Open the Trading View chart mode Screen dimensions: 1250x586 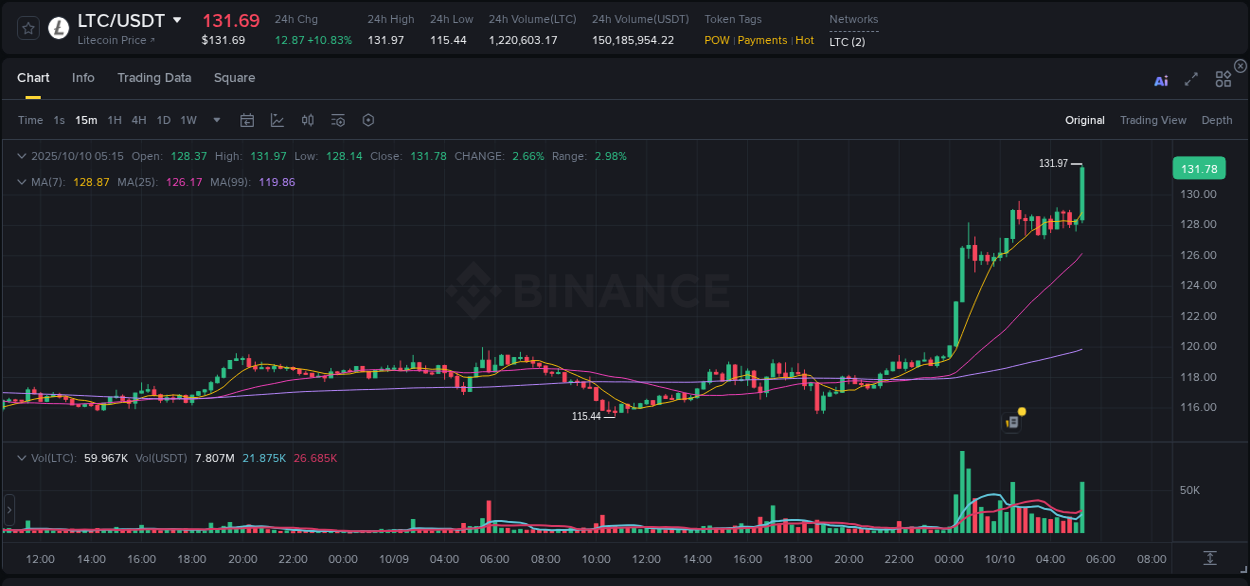click(x=1152, y=120)
